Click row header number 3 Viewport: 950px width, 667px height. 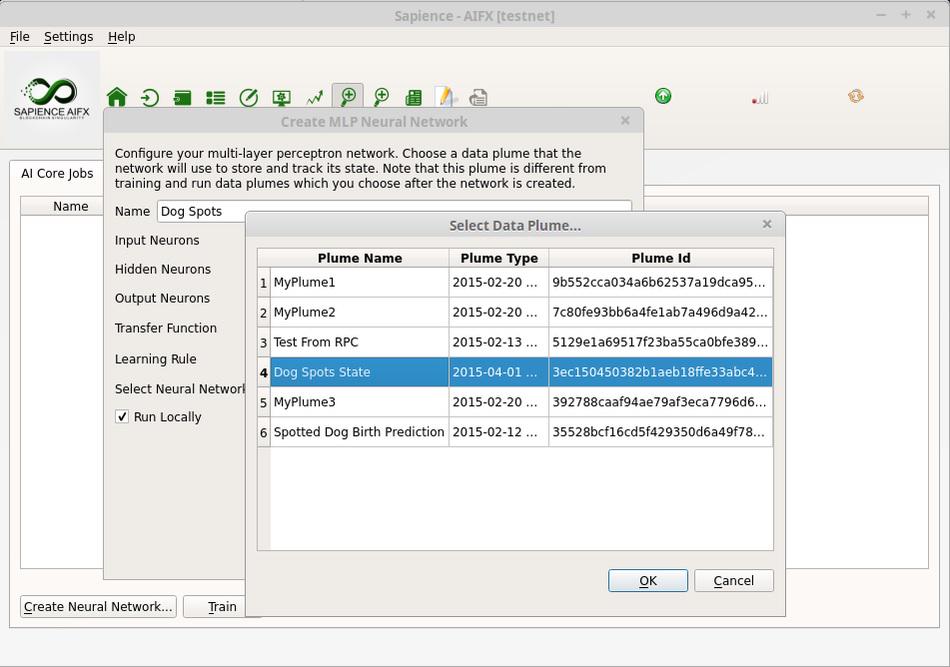click(x=264, y=342)
